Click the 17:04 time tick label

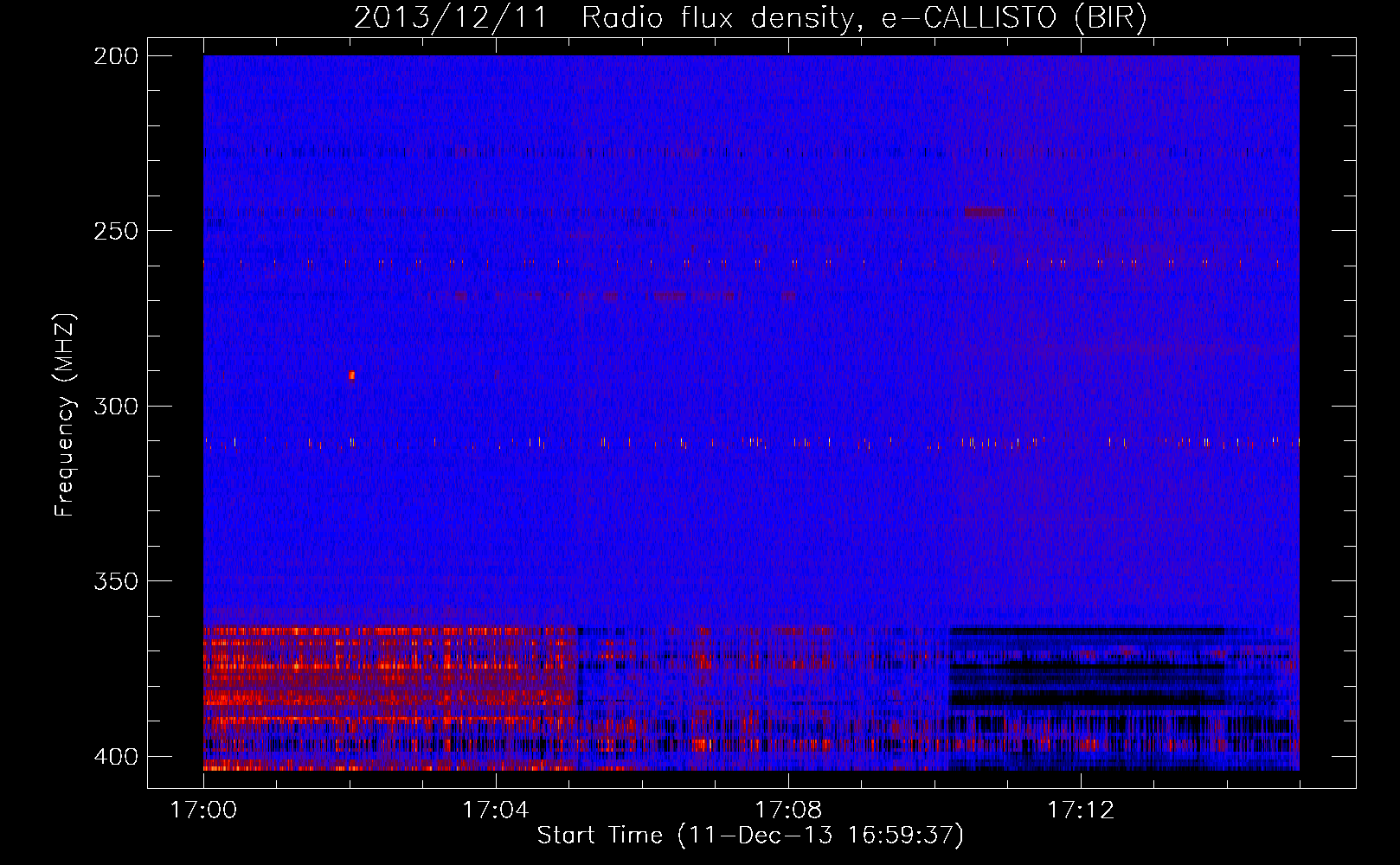pos(496,811)
